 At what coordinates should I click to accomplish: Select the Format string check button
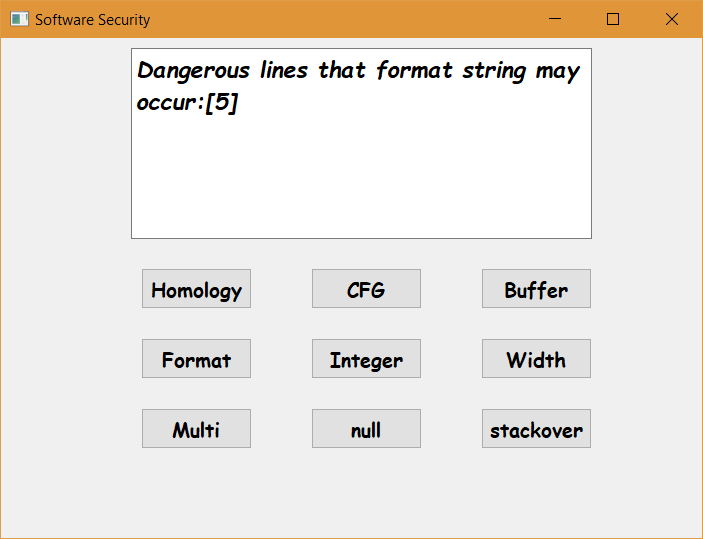click(196, 359)
